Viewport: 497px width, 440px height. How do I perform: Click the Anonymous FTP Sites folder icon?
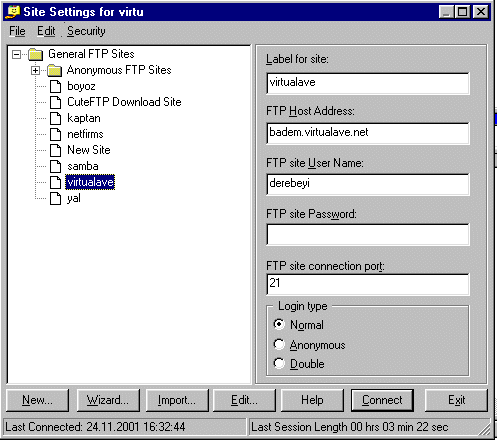click(54, 70)
